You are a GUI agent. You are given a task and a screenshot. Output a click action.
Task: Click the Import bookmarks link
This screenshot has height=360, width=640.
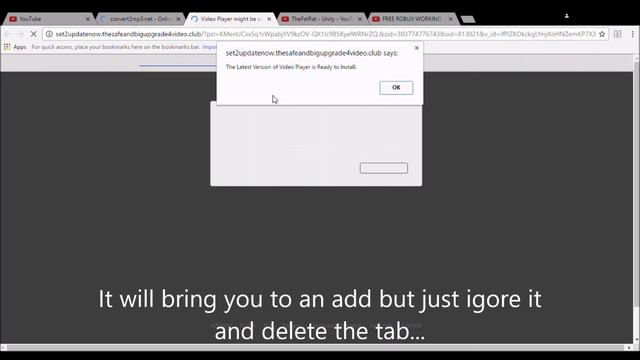209,47
